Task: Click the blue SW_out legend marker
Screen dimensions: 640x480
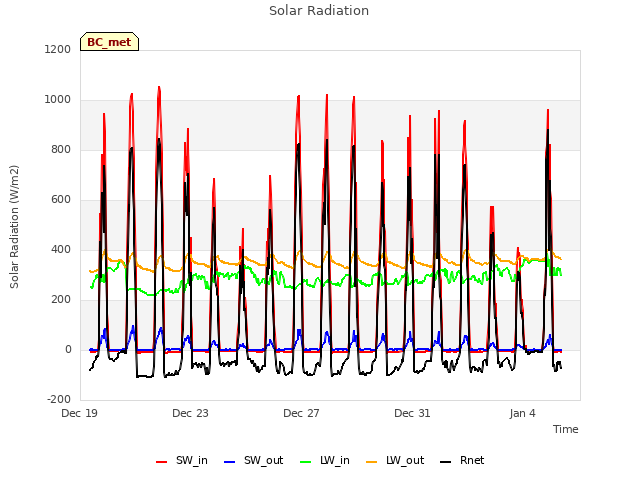Action: point(230,462)
